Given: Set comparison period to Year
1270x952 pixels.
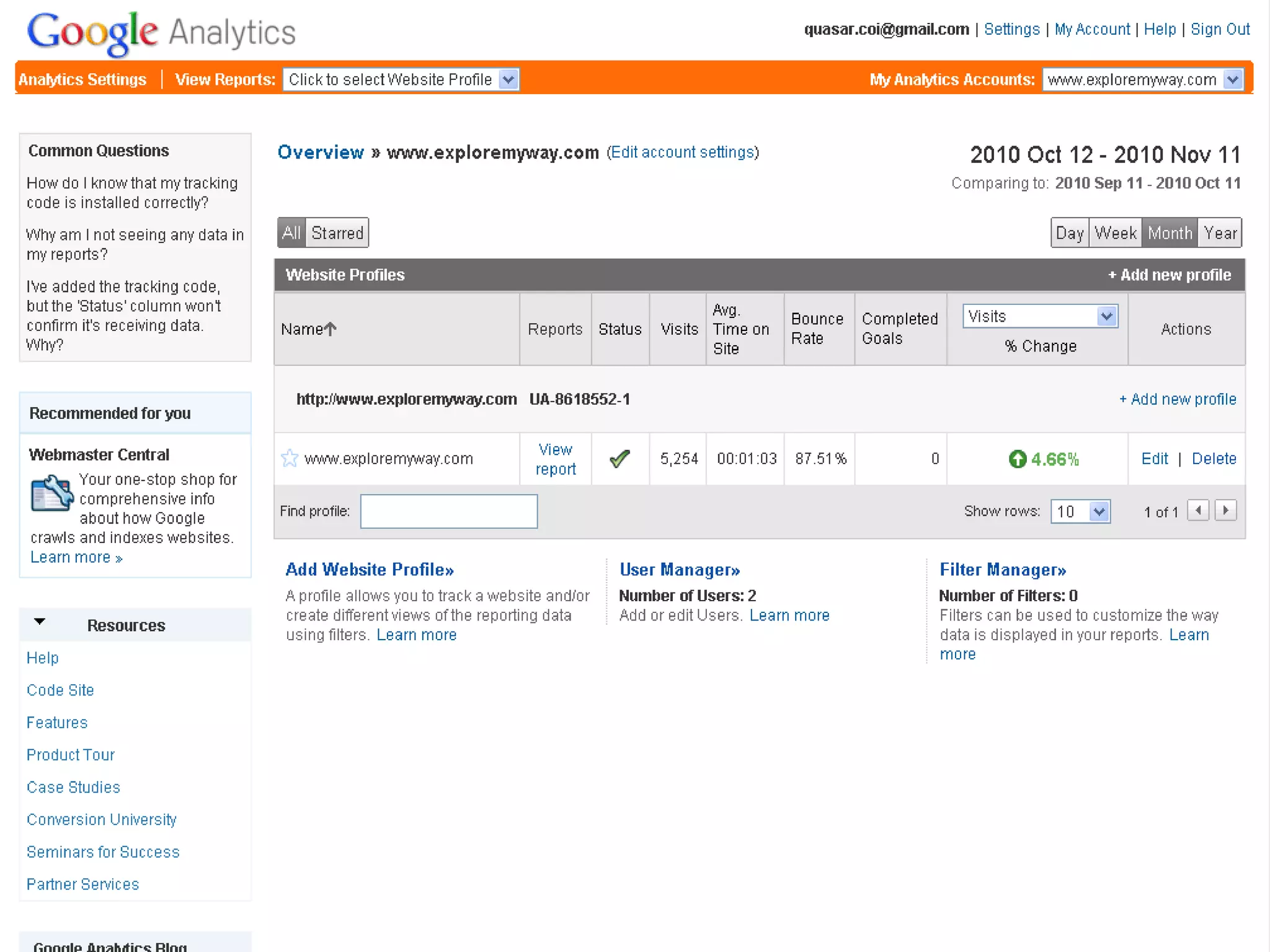Looking at the screenshot, I should (x=1220, y=233).
